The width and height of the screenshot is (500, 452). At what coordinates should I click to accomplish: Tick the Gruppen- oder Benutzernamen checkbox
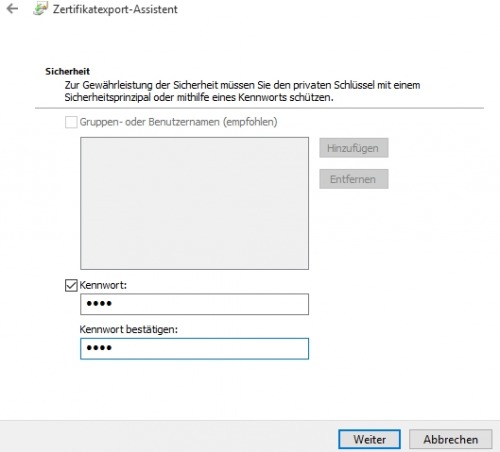(71, 122)
